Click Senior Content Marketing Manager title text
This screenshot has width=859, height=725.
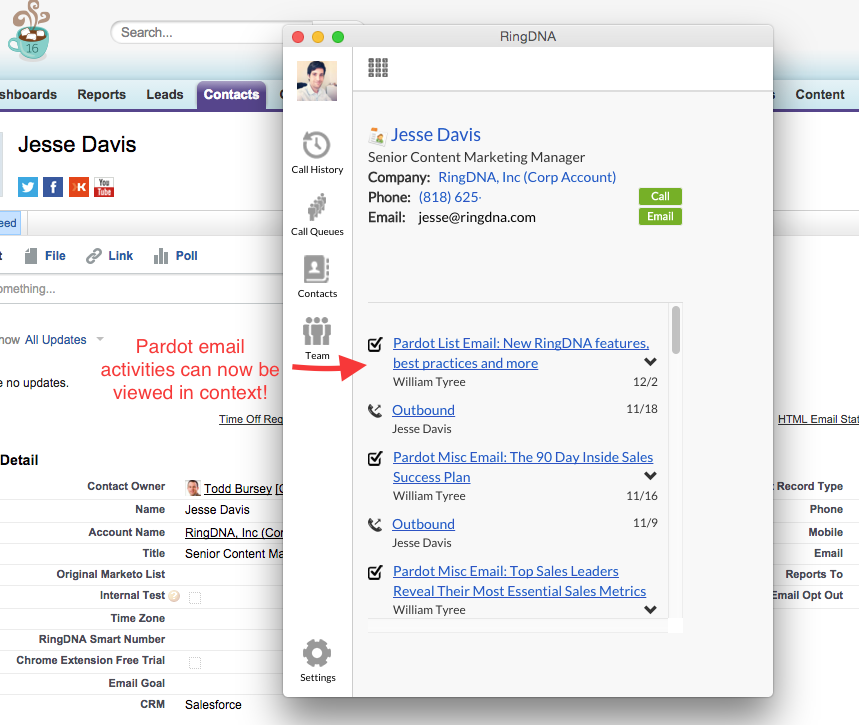pos(476,157)
